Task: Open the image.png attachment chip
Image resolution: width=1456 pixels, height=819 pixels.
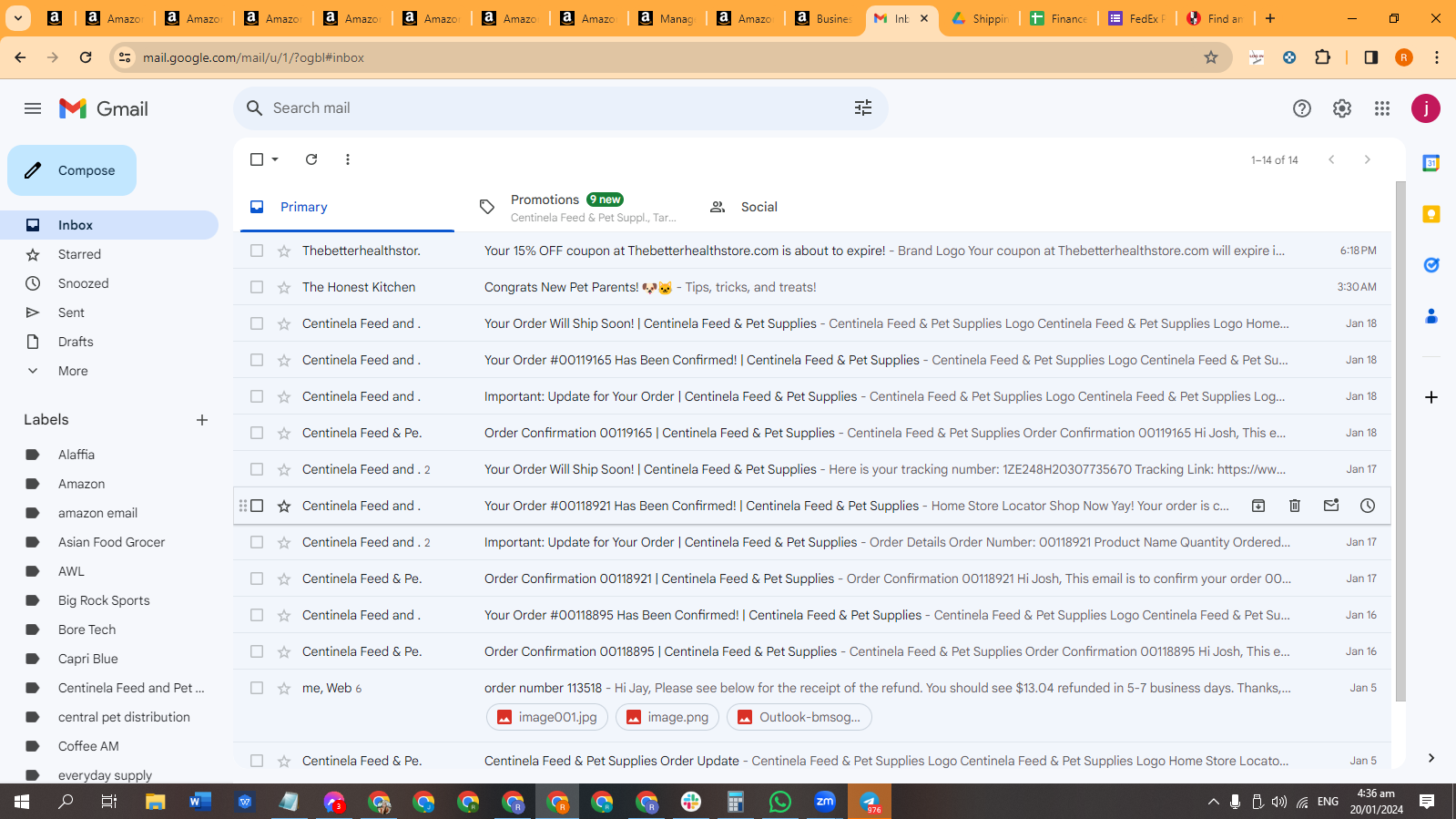Action: [x=667, y=717]
